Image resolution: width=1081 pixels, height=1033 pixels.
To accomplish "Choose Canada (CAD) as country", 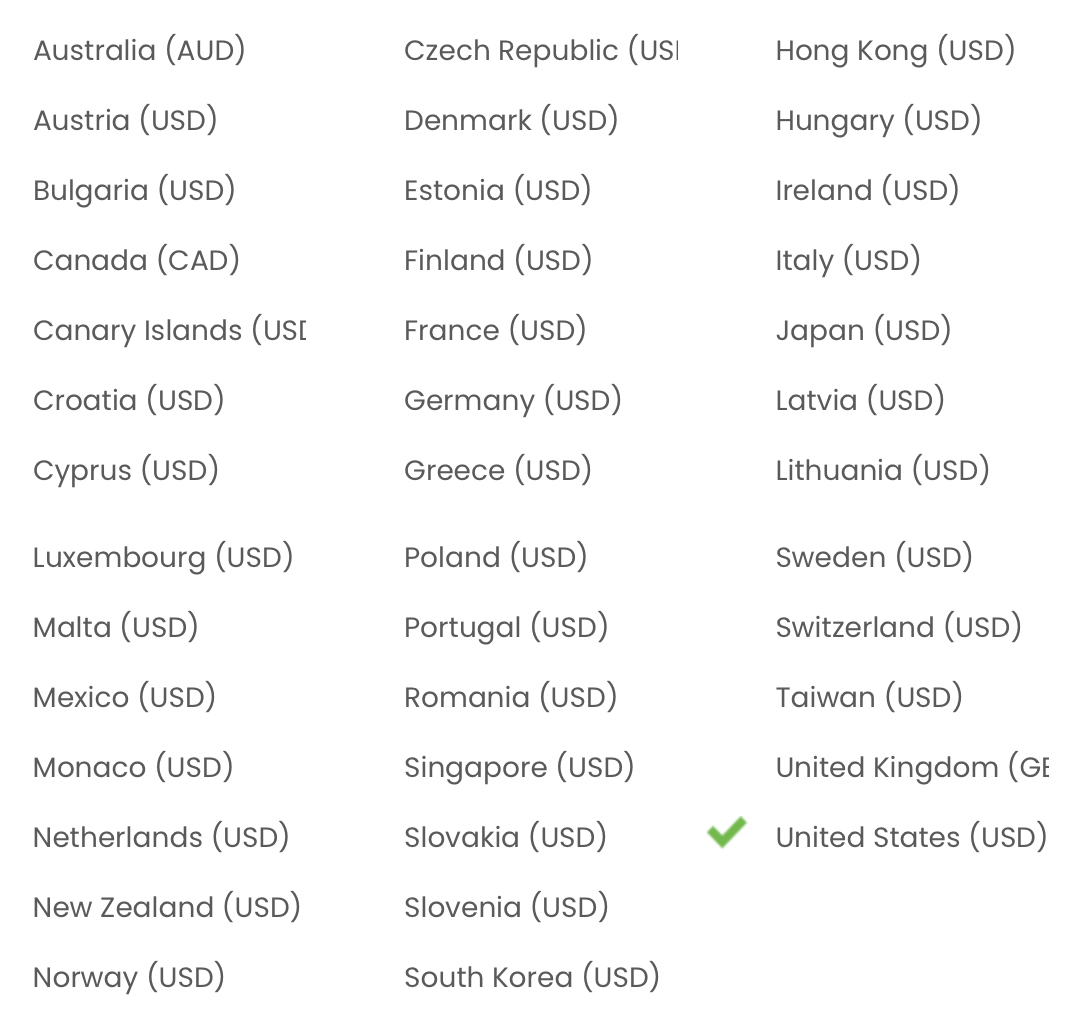I will click(x=136, y=260).
